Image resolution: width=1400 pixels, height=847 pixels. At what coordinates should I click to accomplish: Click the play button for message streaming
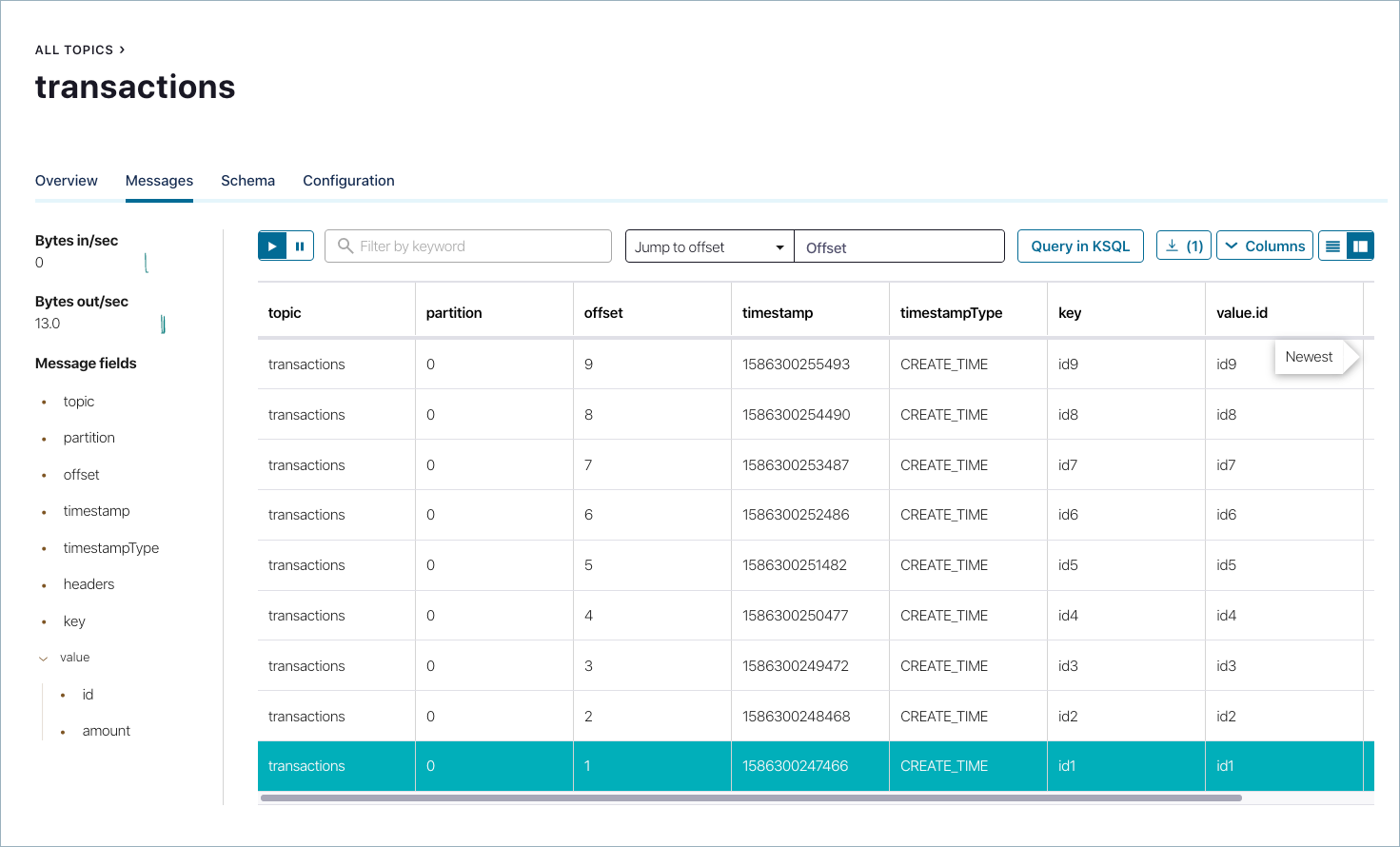coord(272,246)
